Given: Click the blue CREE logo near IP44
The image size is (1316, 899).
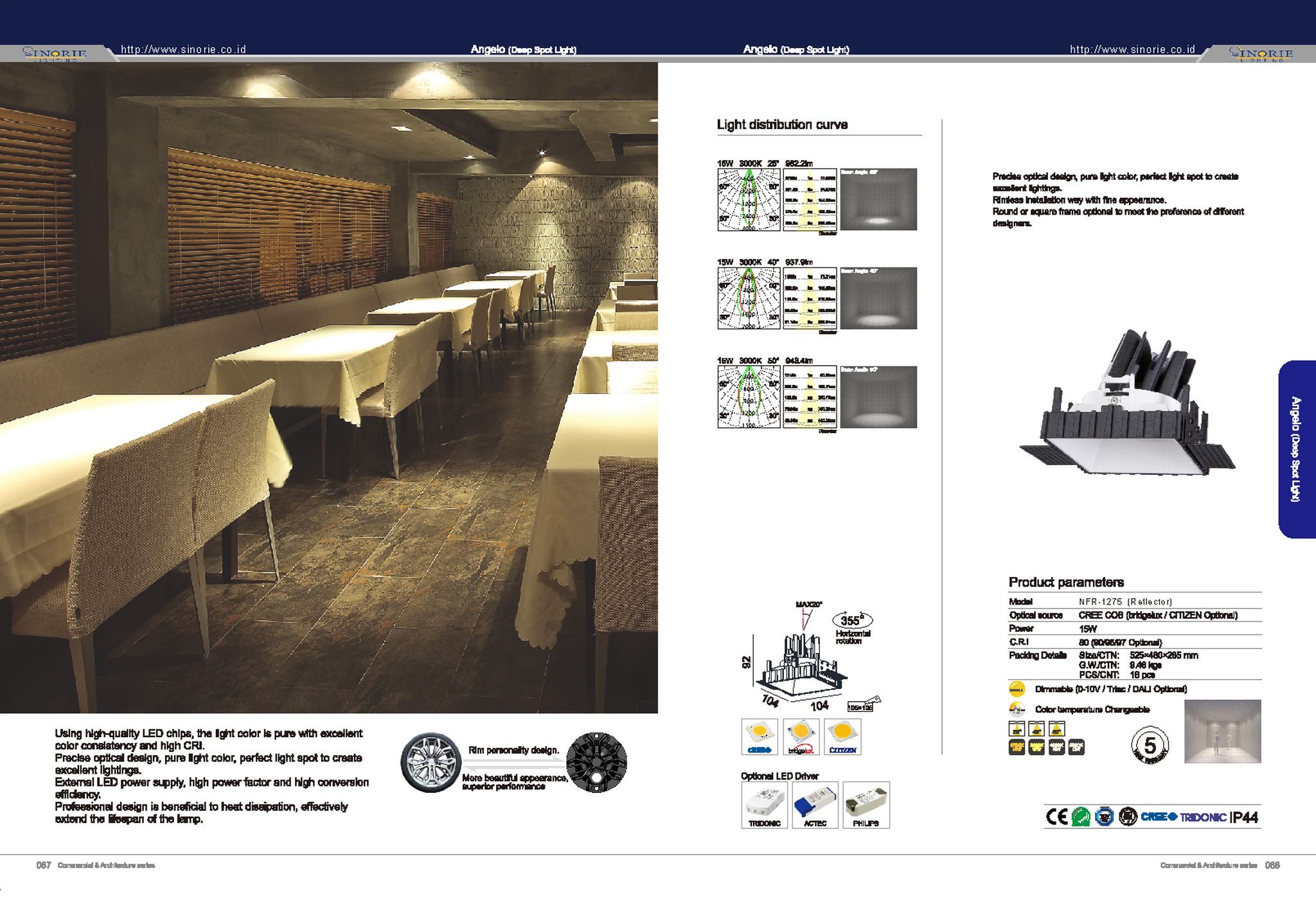Looking at the screenshot, I should click(x=1158, y=817).
